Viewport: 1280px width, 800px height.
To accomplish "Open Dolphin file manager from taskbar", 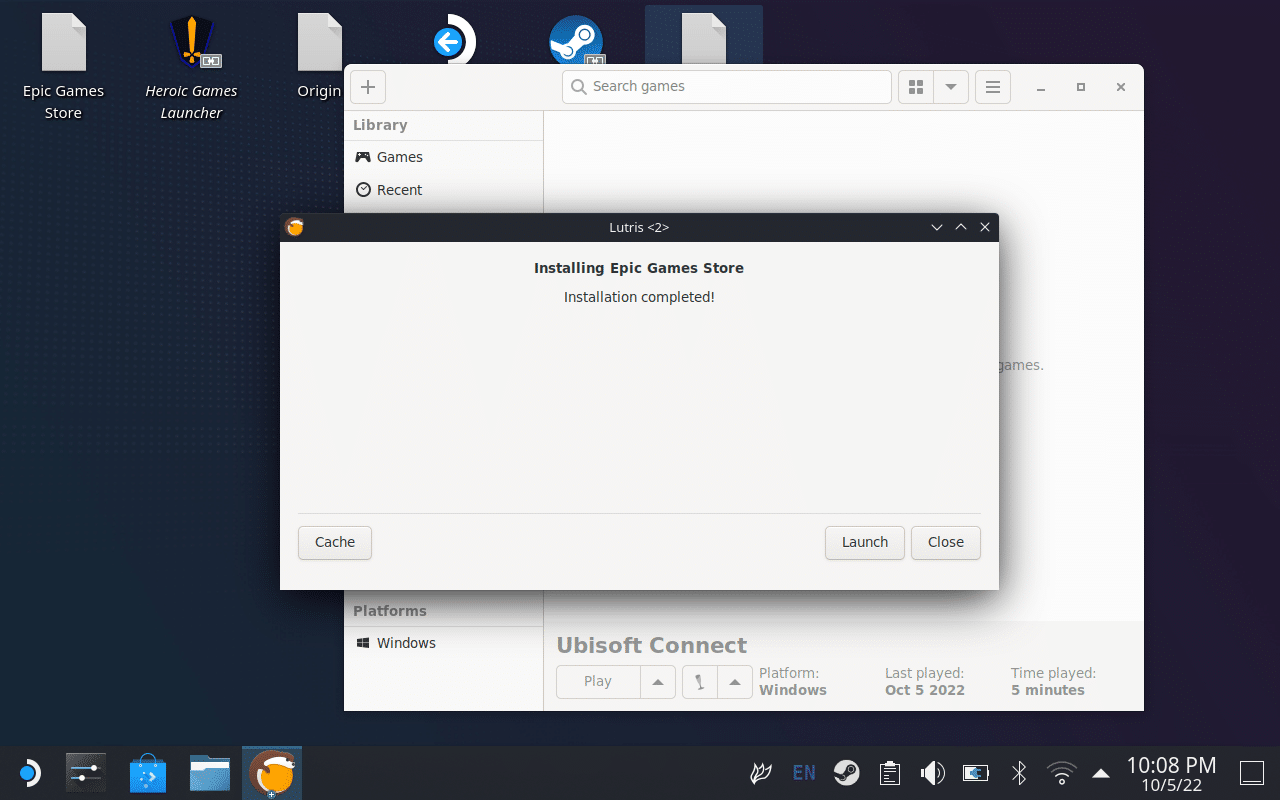I will tap(210, 773).
